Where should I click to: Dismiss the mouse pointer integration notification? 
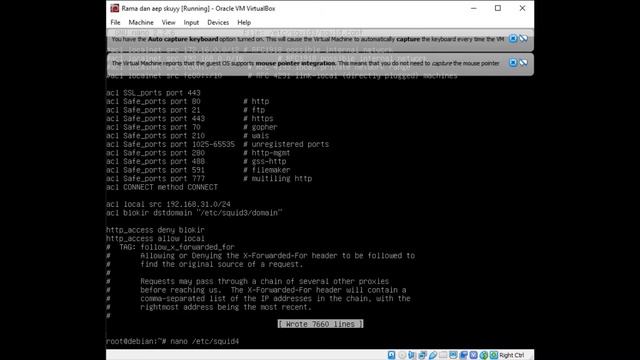(513, 63)
